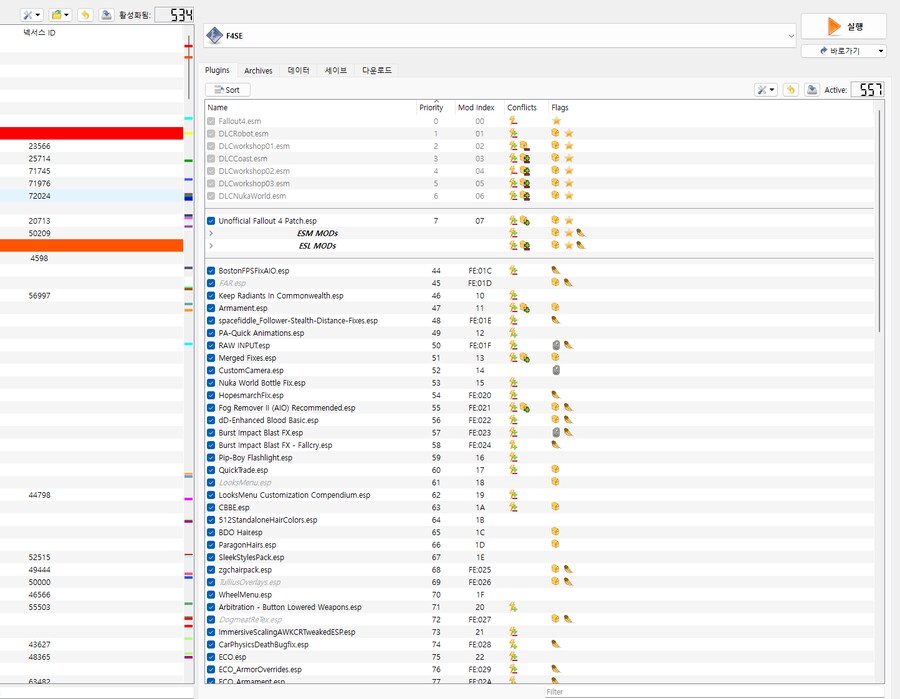Create plugin list backup icon near Active counter
This screenshot has height=699, width=900.
point(812,90)
